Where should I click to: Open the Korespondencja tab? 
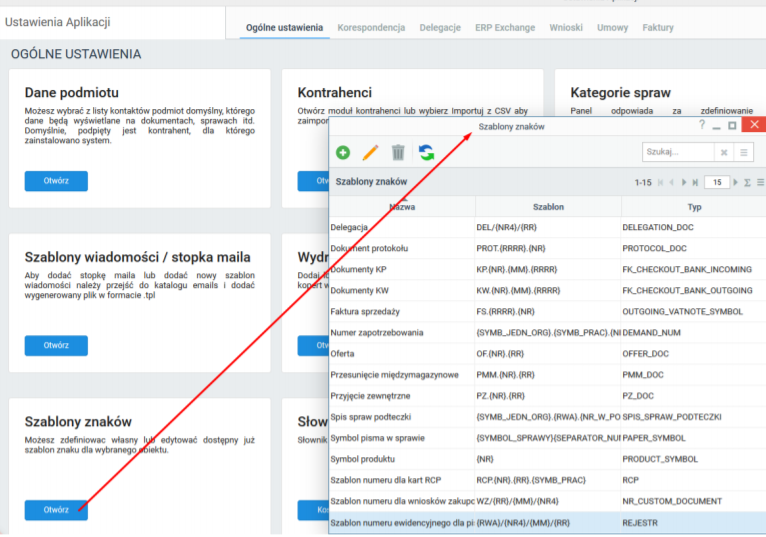click(x=371, y=28)
